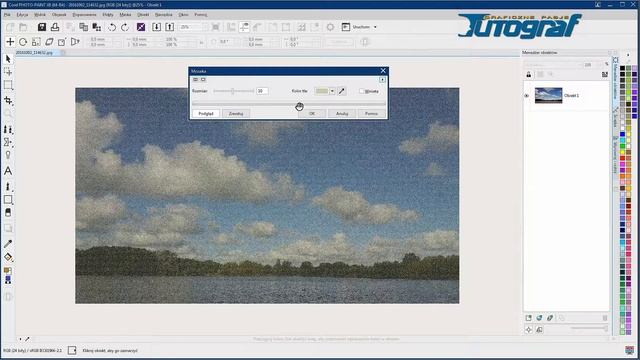Click the Rozmiar slider handle
Screen dimensions: 640x360
[232, 91]
